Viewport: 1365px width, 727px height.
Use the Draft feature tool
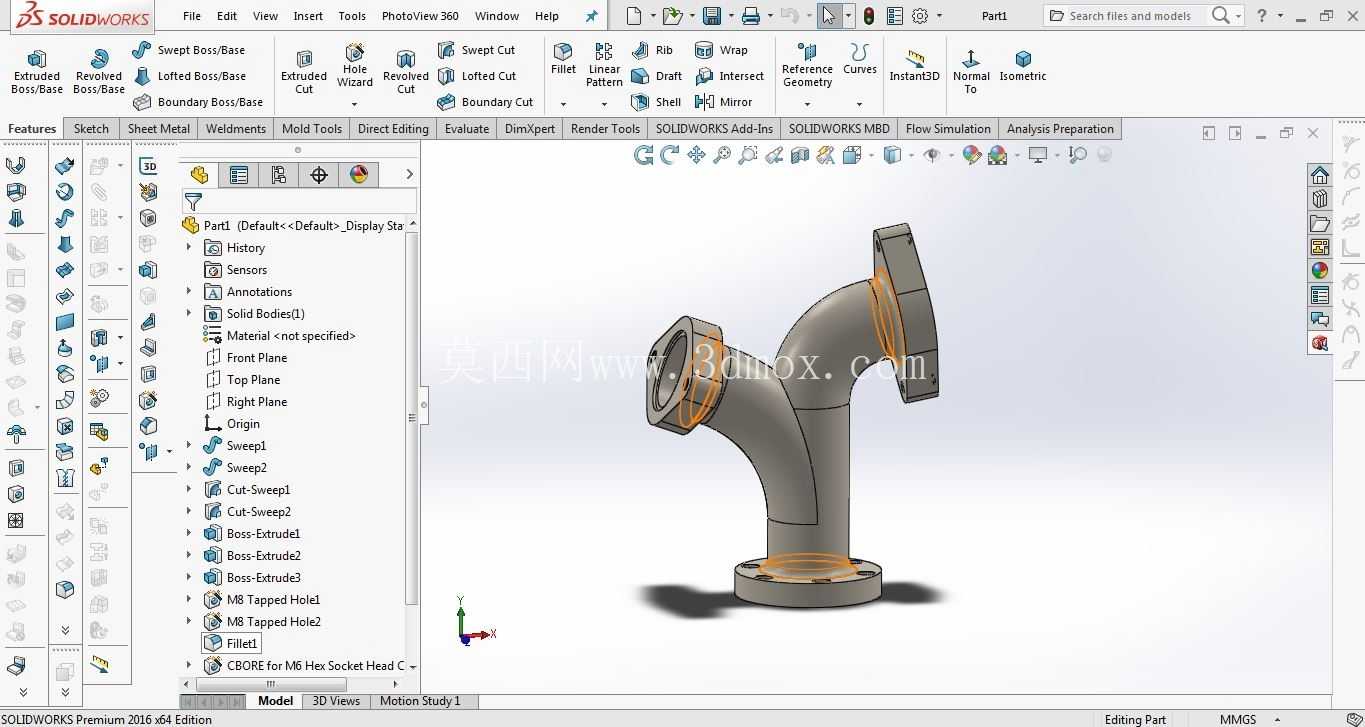(656, 76)
